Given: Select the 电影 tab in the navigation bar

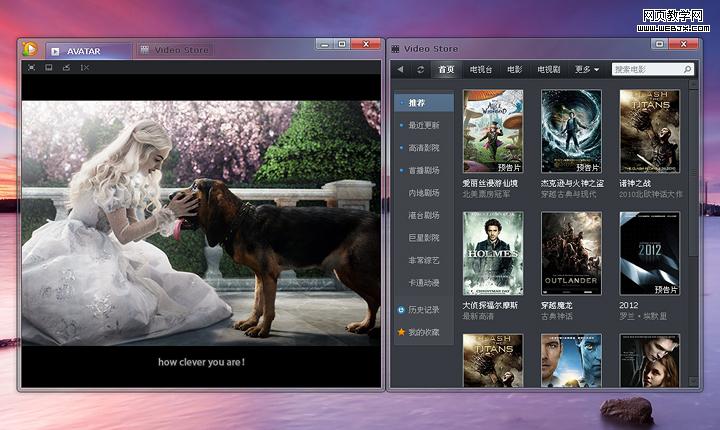Looking at the screenshot, I should tap(514, 70).
